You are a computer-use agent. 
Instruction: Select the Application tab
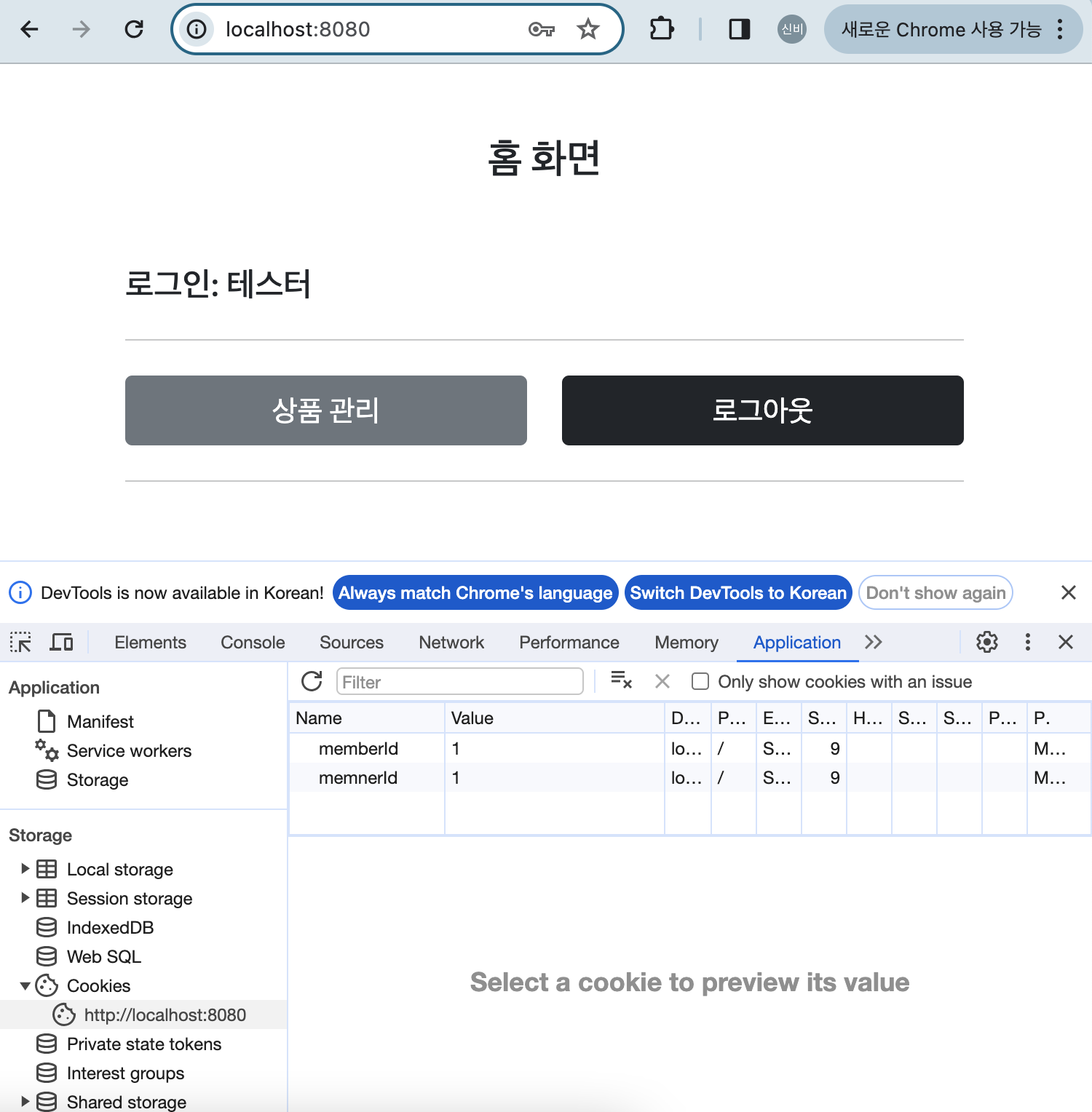[x=797, y=643]
